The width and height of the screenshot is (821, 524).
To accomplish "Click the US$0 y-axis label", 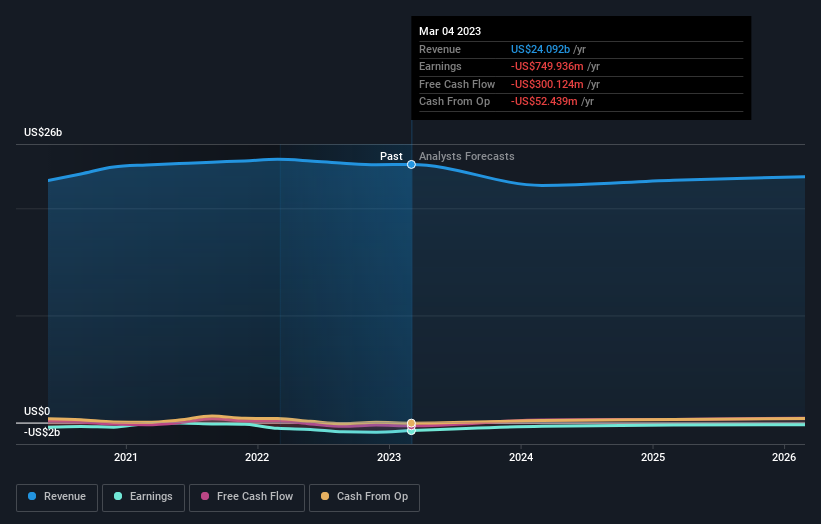I will tap(37, 411).
